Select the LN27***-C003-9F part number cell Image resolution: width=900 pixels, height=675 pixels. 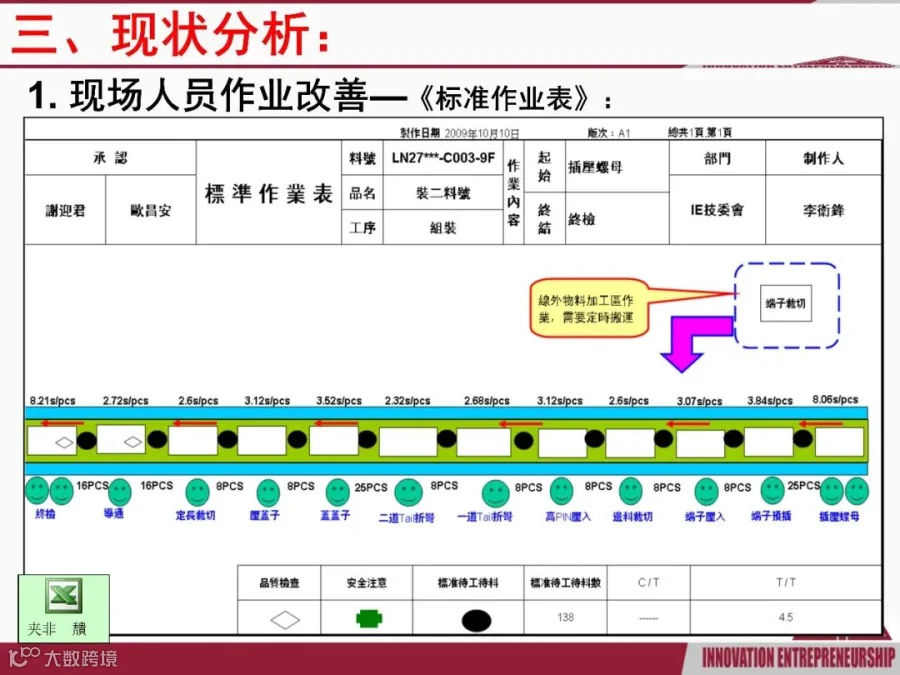tap(443, 158)
